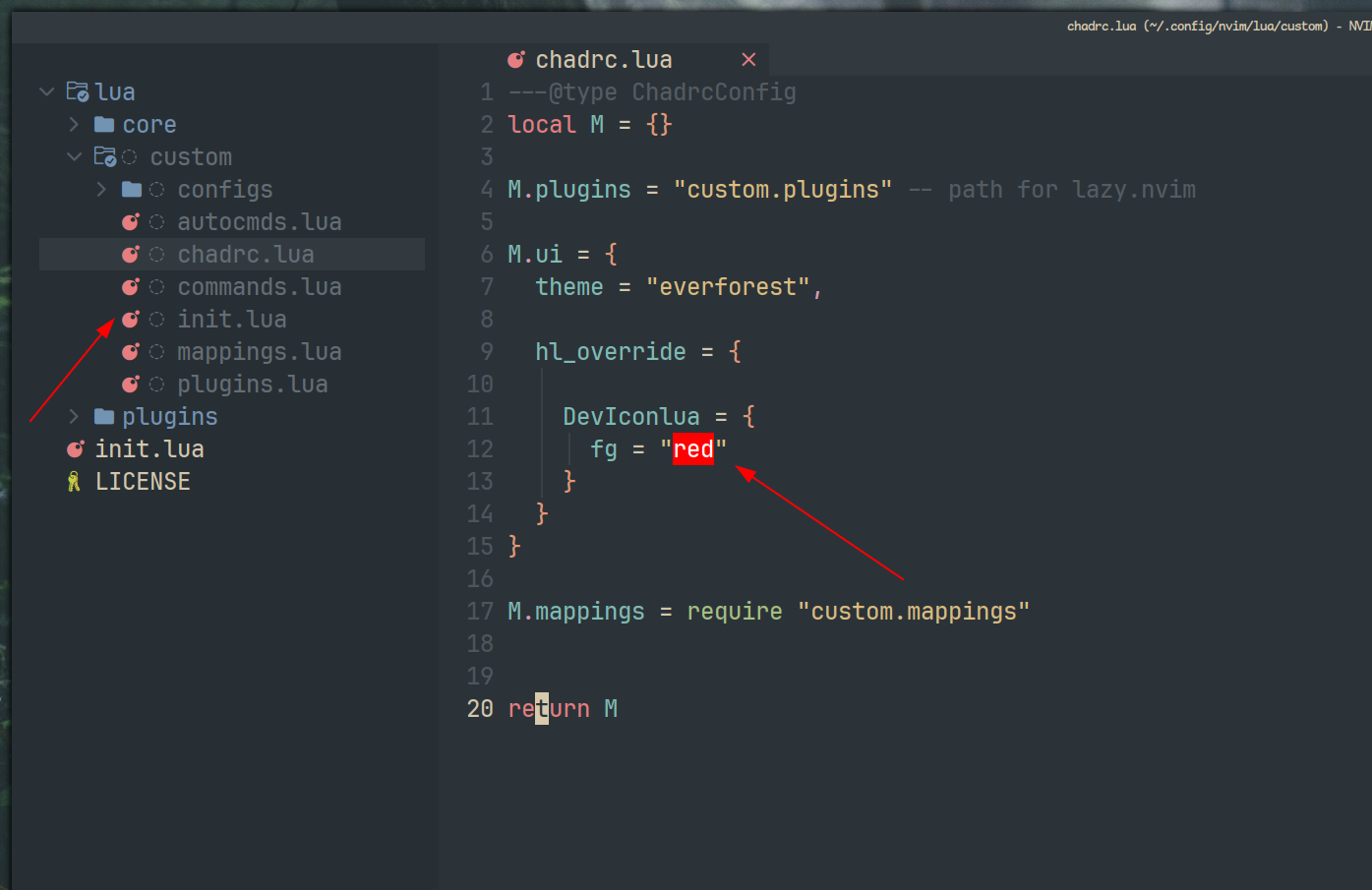Click the window title showing the chadrc.lua path
Viewport: 1372px width, 890px height.
tap(1219, 26)
